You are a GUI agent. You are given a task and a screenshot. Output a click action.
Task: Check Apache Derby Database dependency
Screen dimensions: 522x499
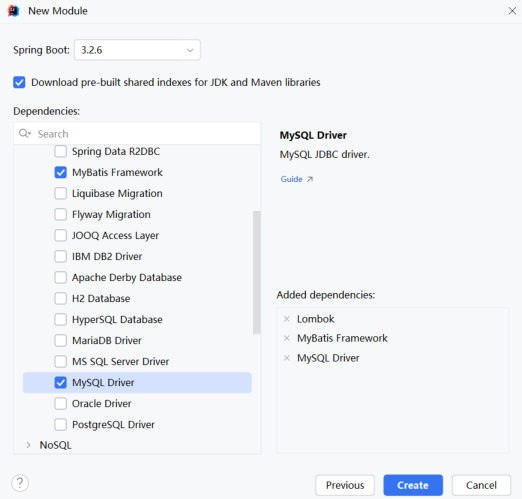tap(60, 277)
